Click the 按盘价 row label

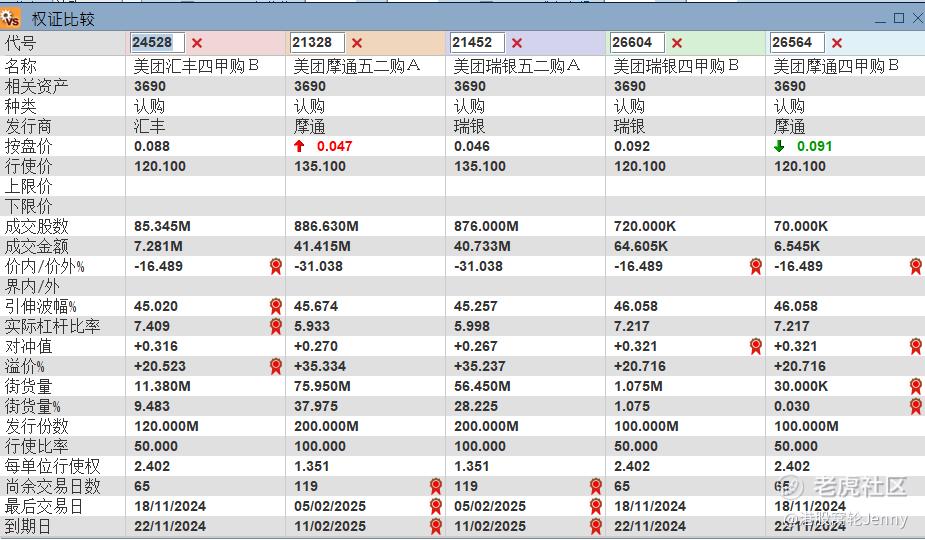[x=28, y=146]
